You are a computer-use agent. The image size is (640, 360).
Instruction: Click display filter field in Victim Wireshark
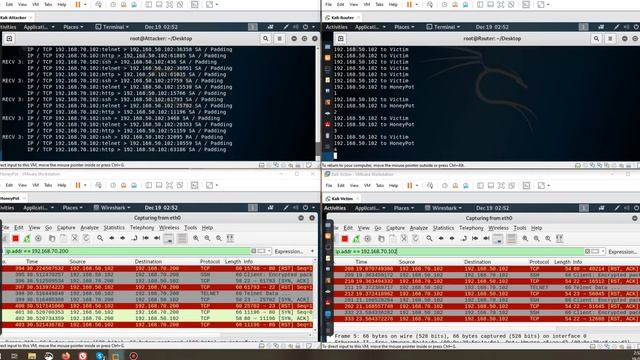coord(459,251)
